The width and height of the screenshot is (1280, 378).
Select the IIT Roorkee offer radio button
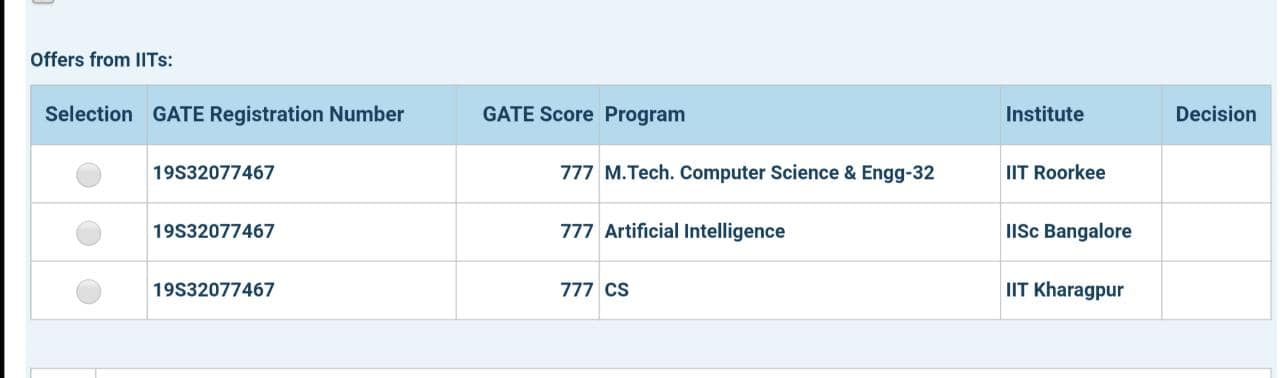[89, 174]
